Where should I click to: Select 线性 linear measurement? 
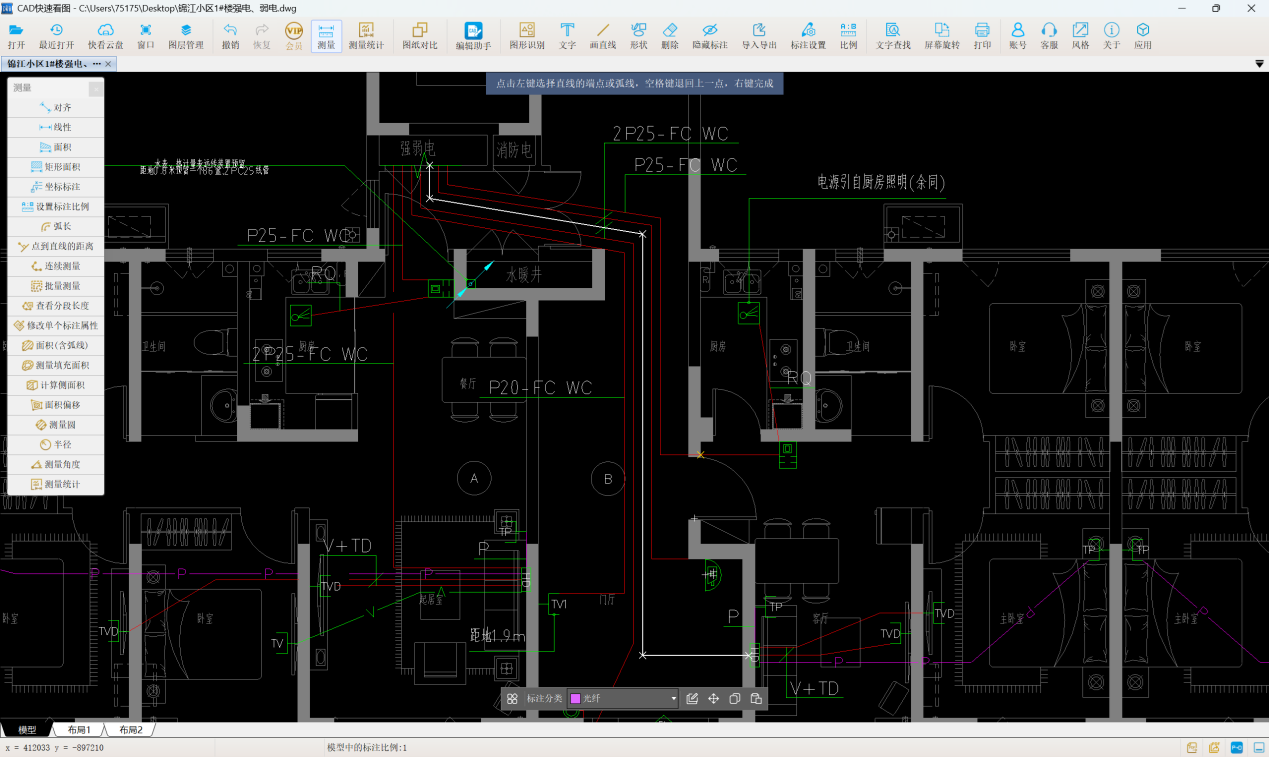click(x=56, y=127)
